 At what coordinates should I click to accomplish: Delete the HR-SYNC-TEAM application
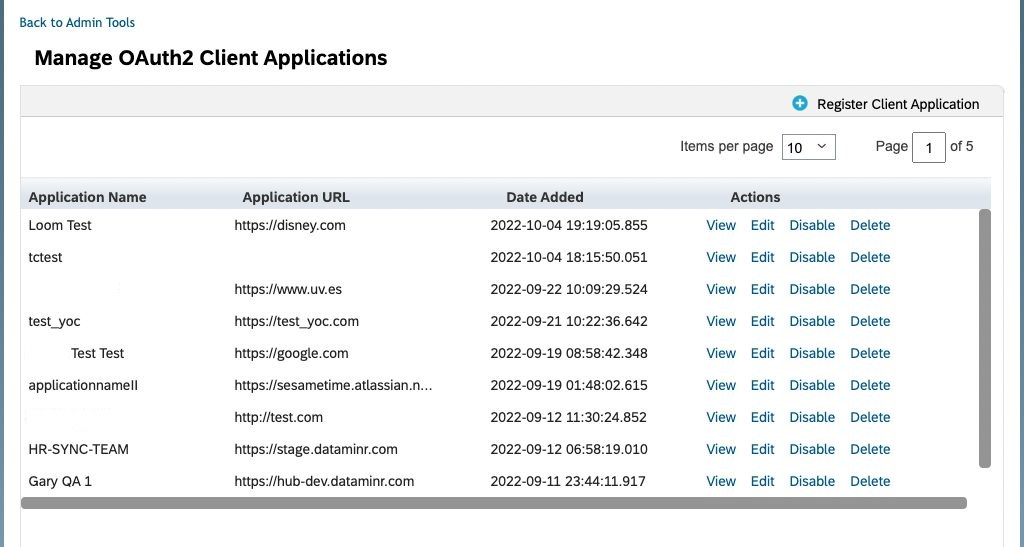tap(870, 449)
